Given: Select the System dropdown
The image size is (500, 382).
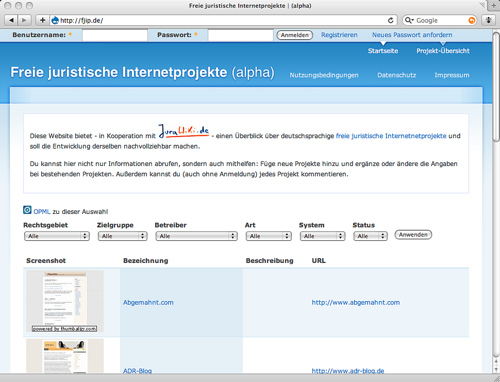Looking at the screenshot, I should coord(322,236).
